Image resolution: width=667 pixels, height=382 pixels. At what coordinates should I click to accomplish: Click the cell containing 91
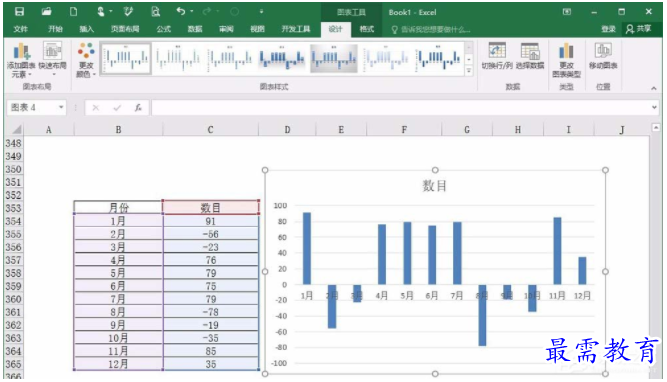(211, 221)
